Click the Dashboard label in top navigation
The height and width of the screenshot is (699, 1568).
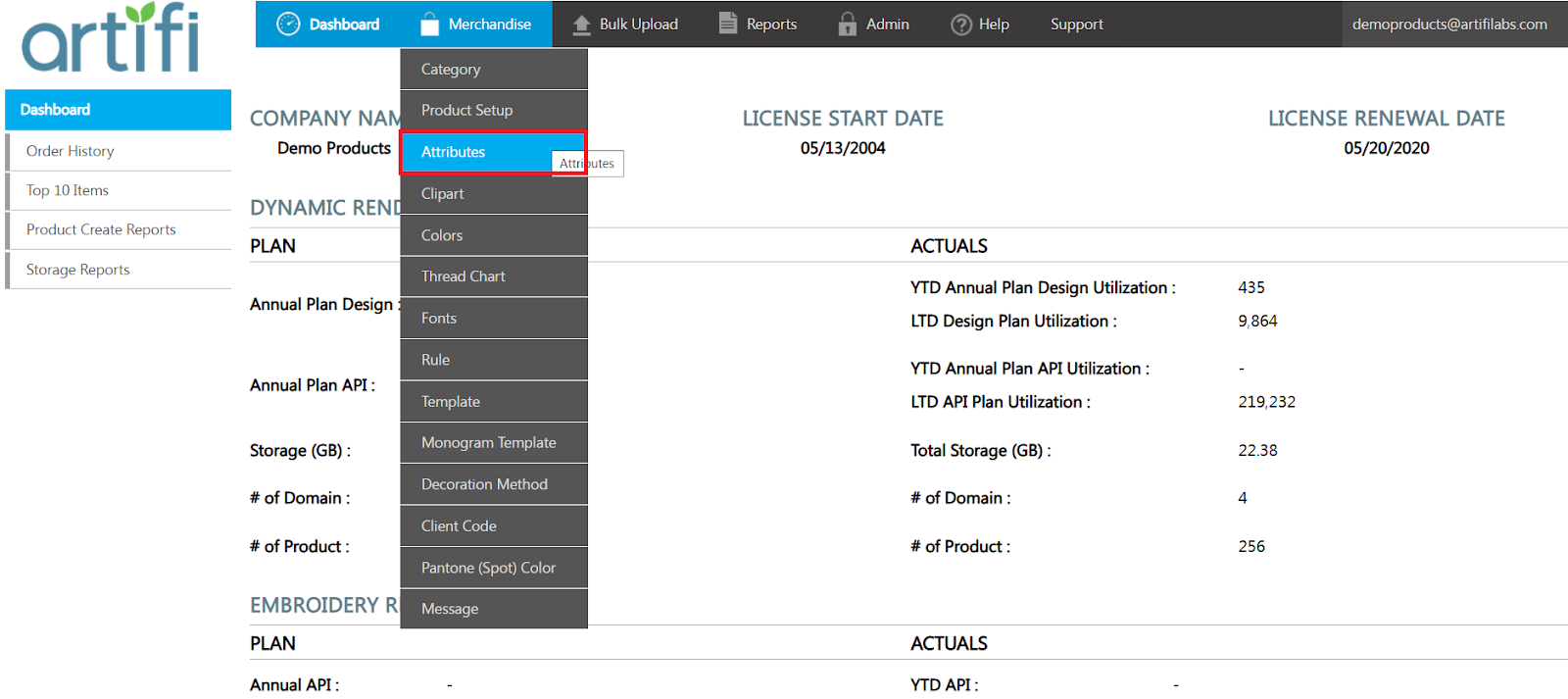[344, 25]
